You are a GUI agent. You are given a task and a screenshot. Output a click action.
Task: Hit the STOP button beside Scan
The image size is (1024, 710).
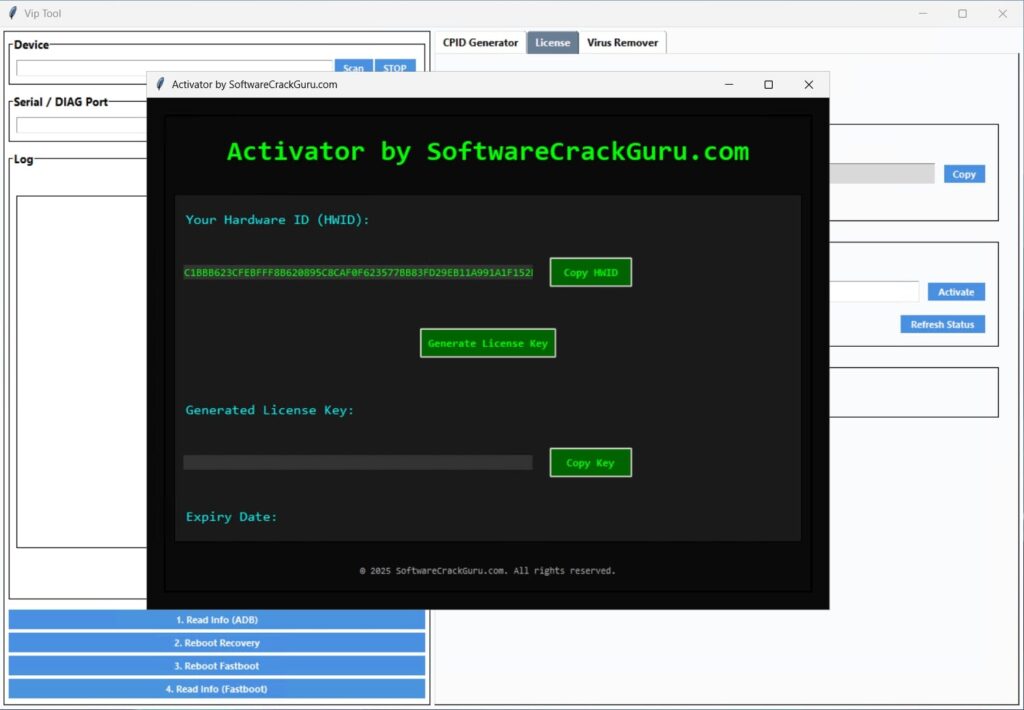pyautogui.click(x=395, y=68)
